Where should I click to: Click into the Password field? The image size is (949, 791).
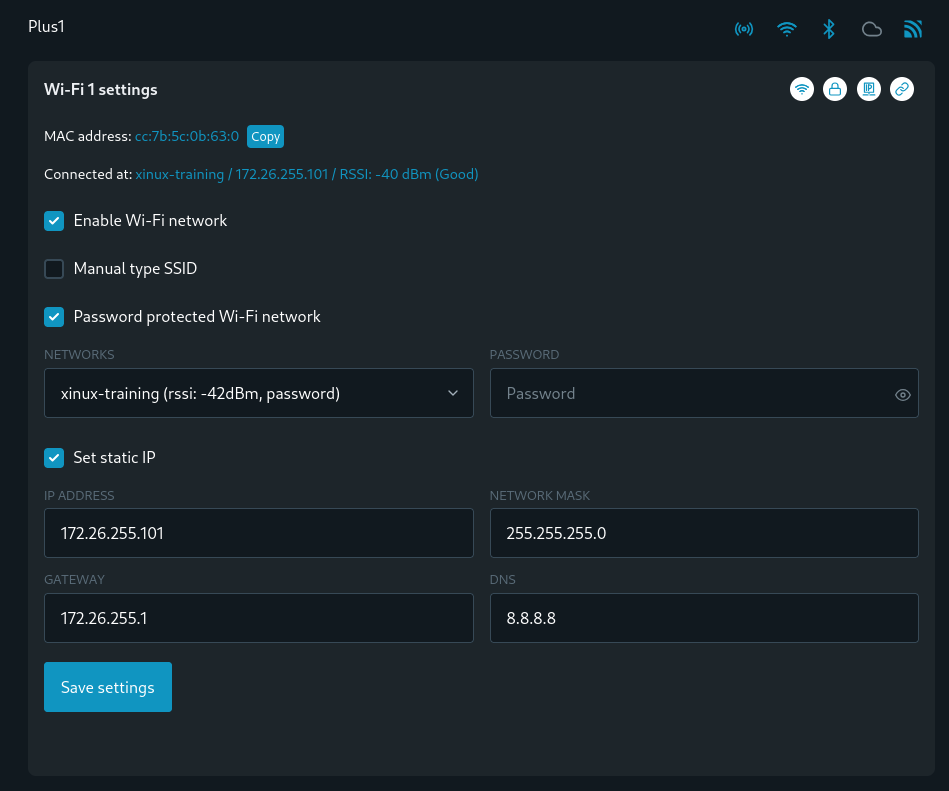pyautogui.click(x=690, y=394)
